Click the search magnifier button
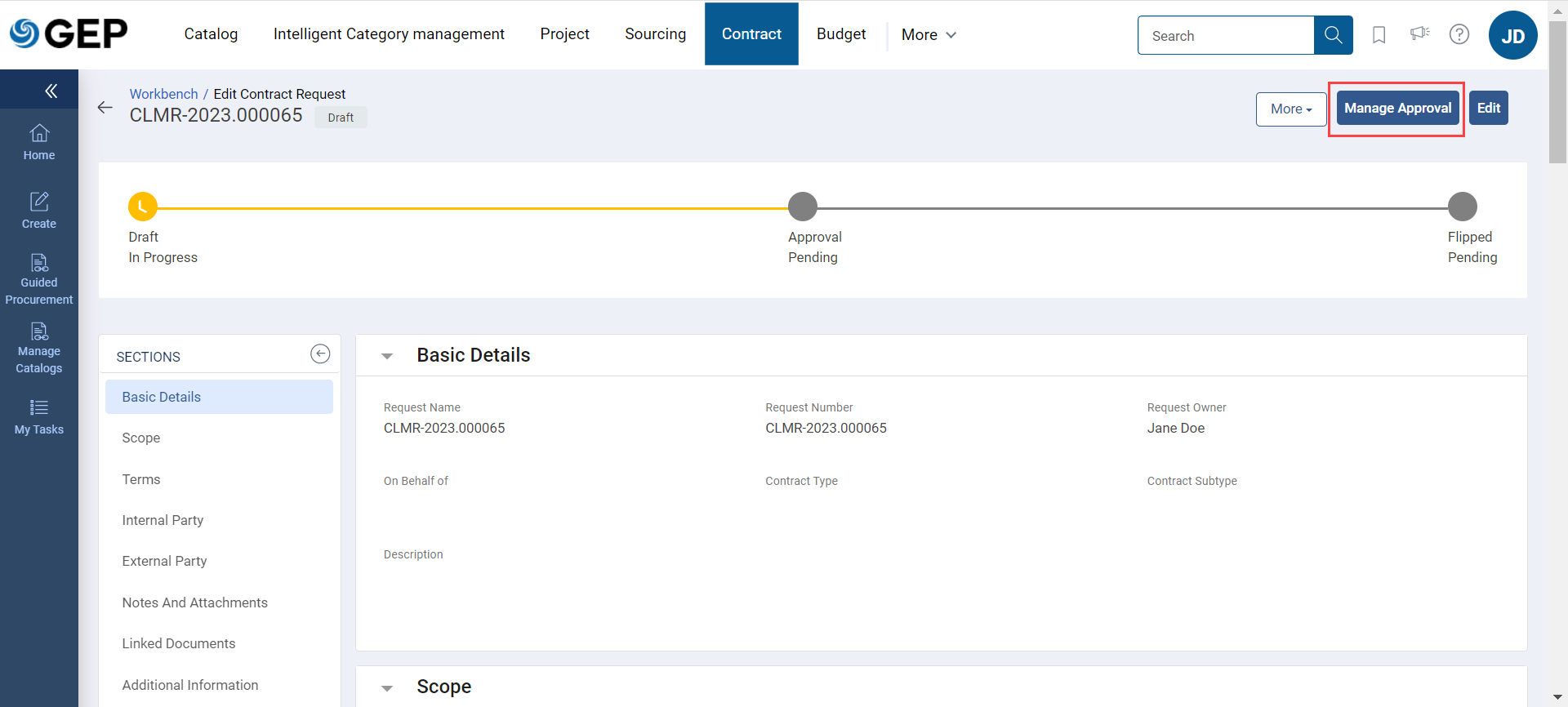The height and width of the screenshot is (707, 1568). point(1333,35)
